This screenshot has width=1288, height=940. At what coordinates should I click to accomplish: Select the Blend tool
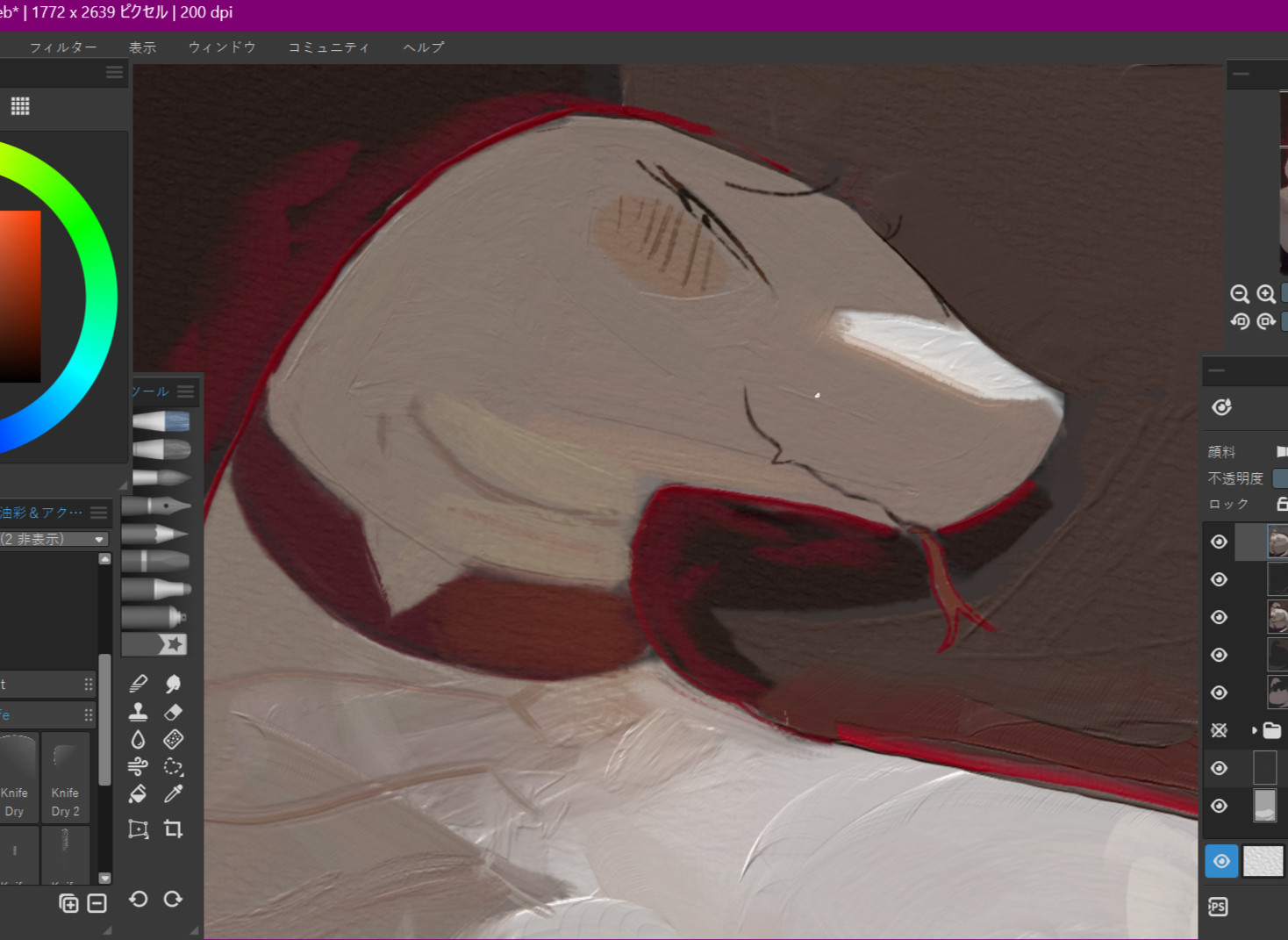[138, 684]
